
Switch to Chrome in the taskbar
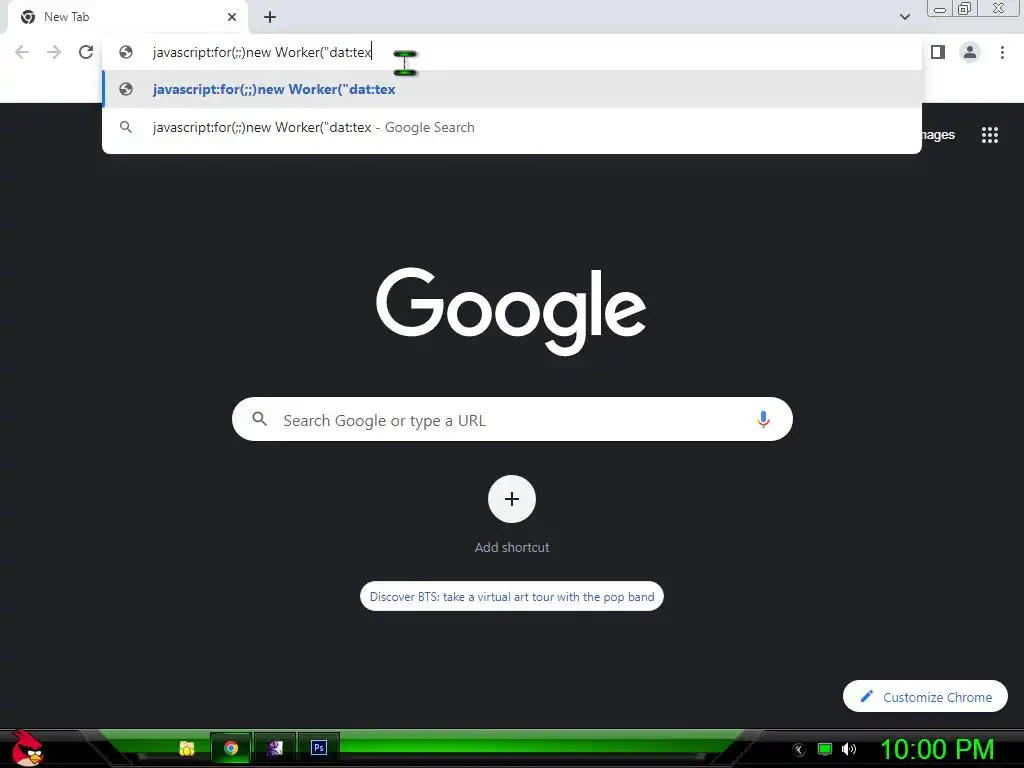point(231,748)
